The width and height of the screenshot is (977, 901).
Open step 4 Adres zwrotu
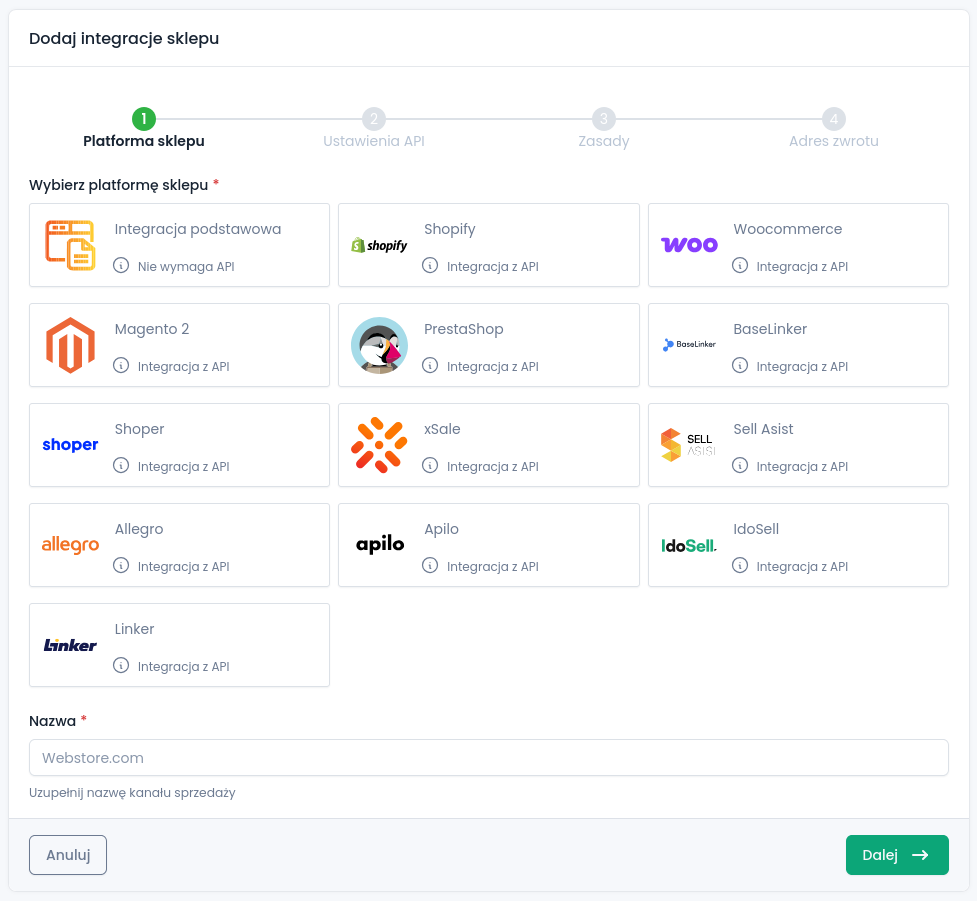(833, 120)
